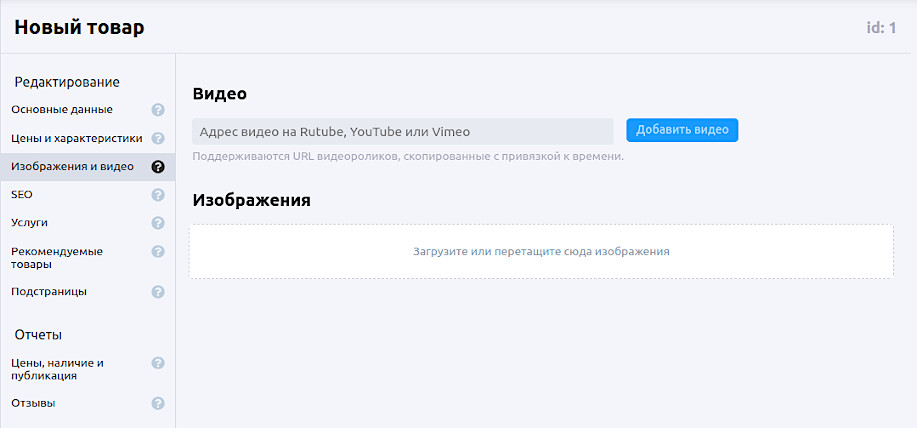Open the SEO settings section
The height and width of the screenshot is (428, 917).
point(22,195)
